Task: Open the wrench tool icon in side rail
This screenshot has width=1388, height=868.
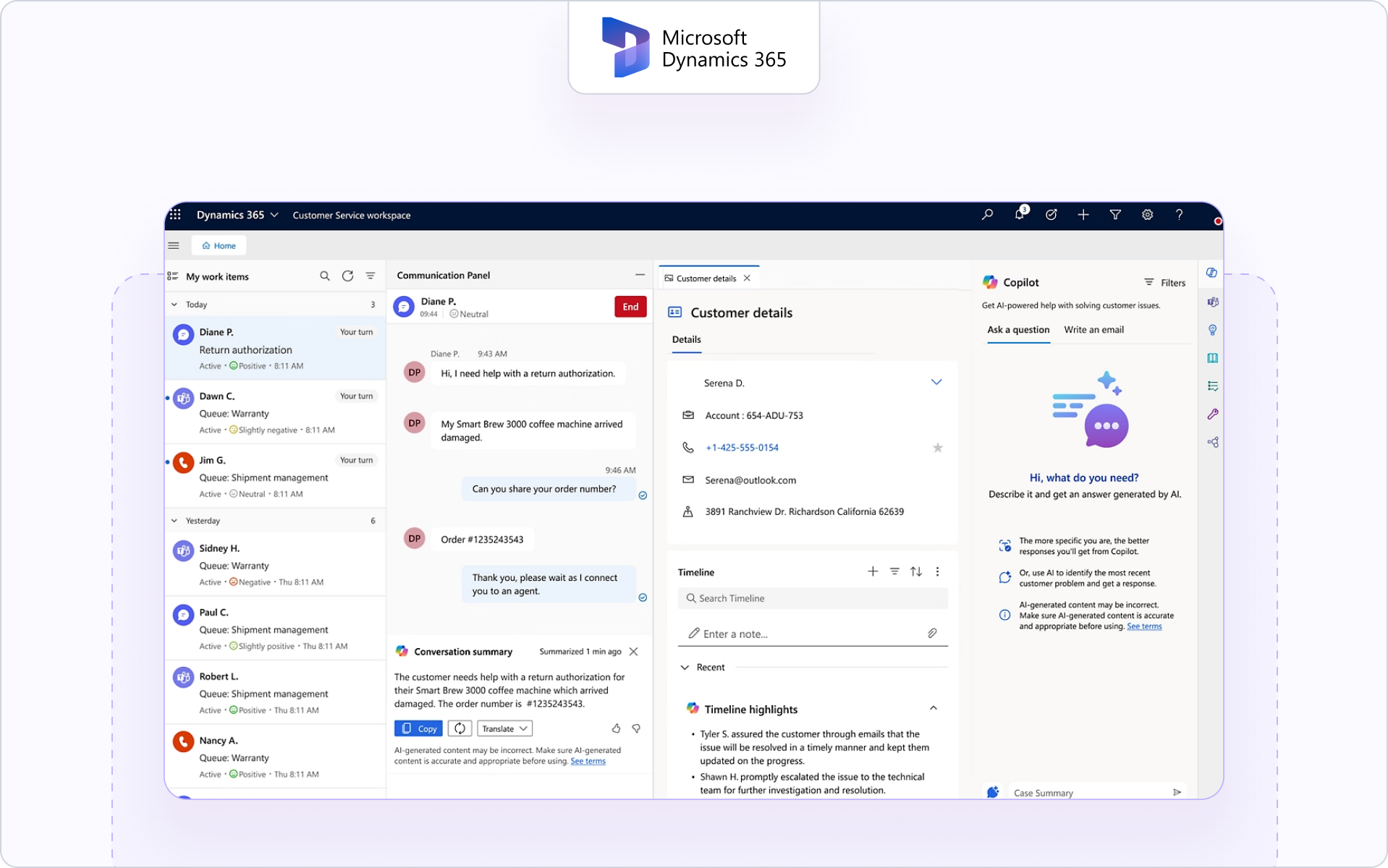Action: (x=1212, y=414)
